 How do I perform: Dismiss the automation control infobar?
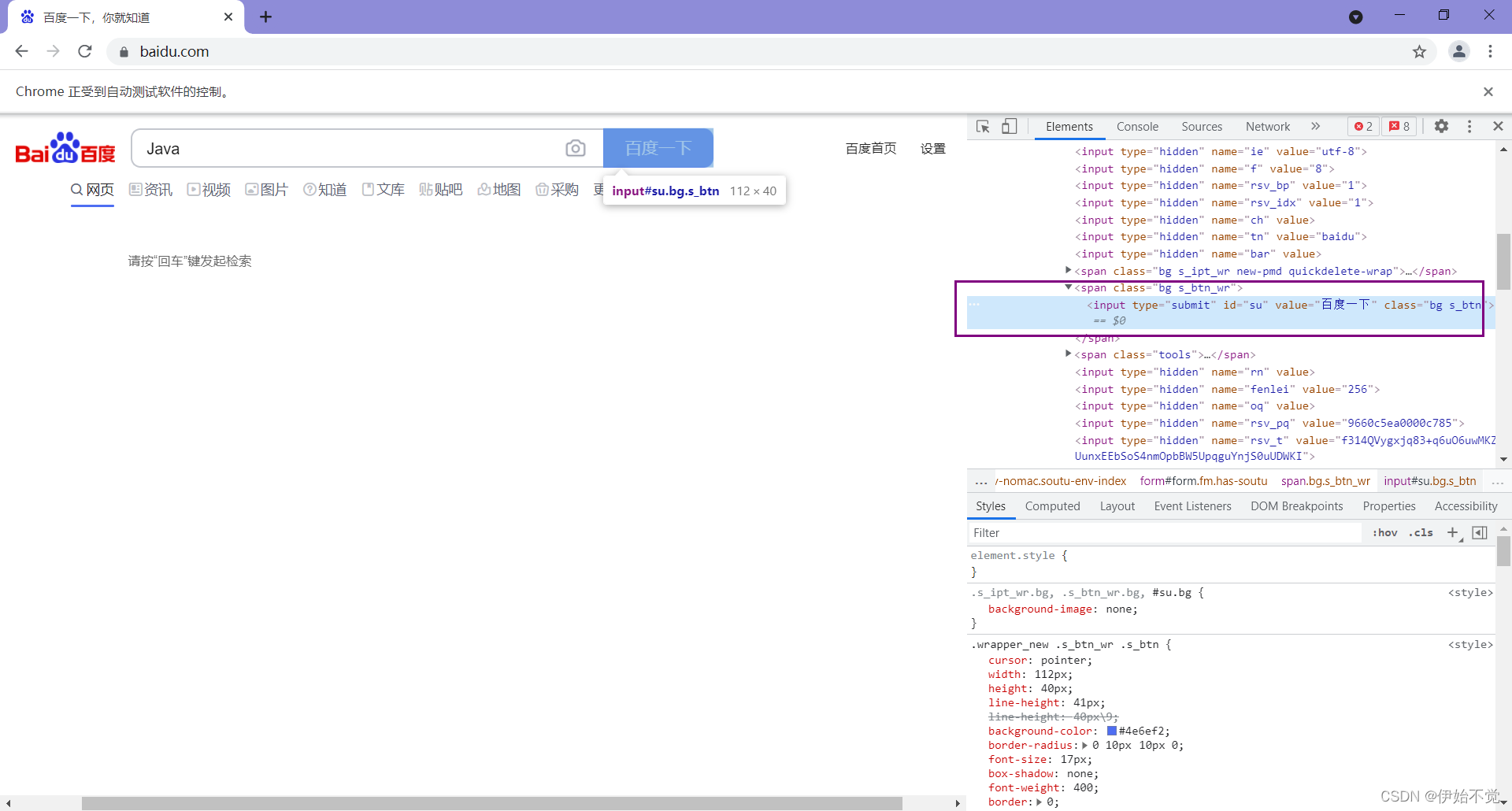pos(1488,91)
